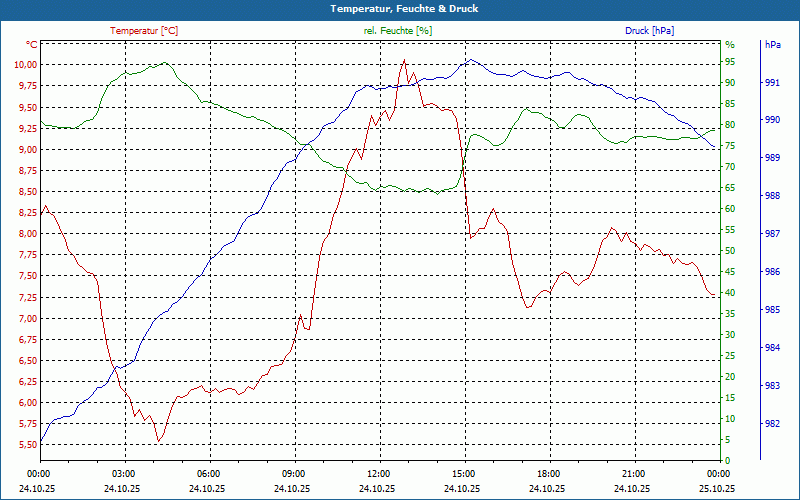Click the 18:00 time axis label
Image resolution: width=800 pixels, height=500 pixels.
[550, 473]
